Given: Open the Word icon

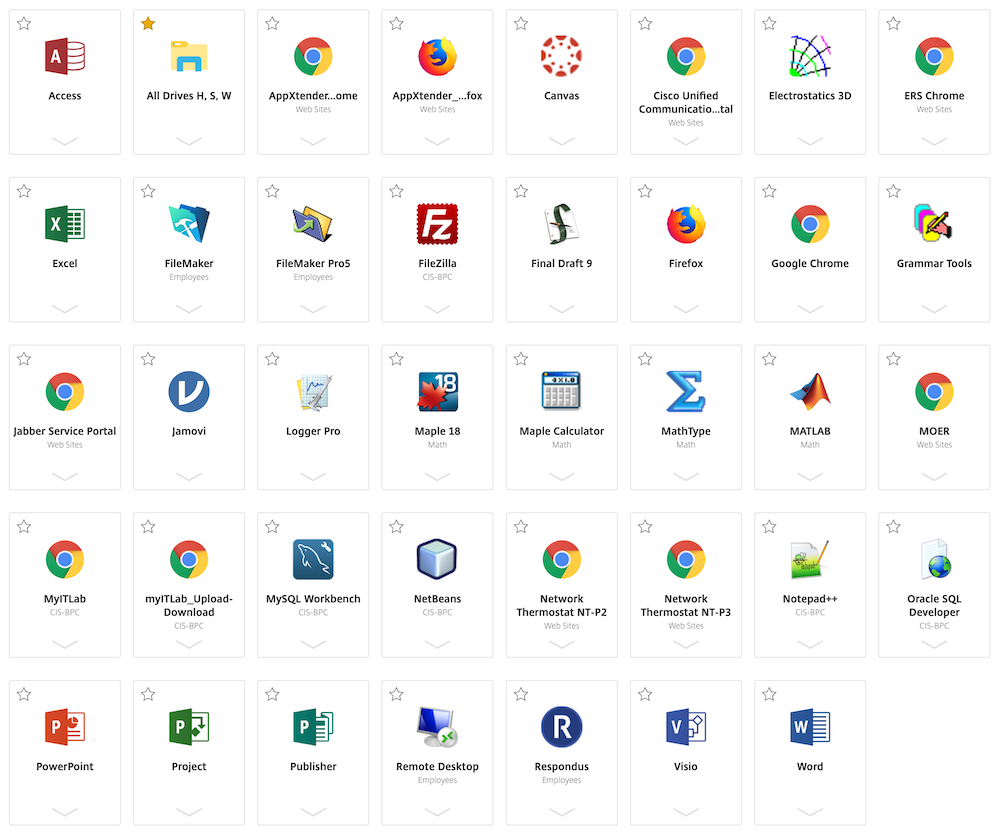Looking at the screenshot, I should click(x=810, y=727).
